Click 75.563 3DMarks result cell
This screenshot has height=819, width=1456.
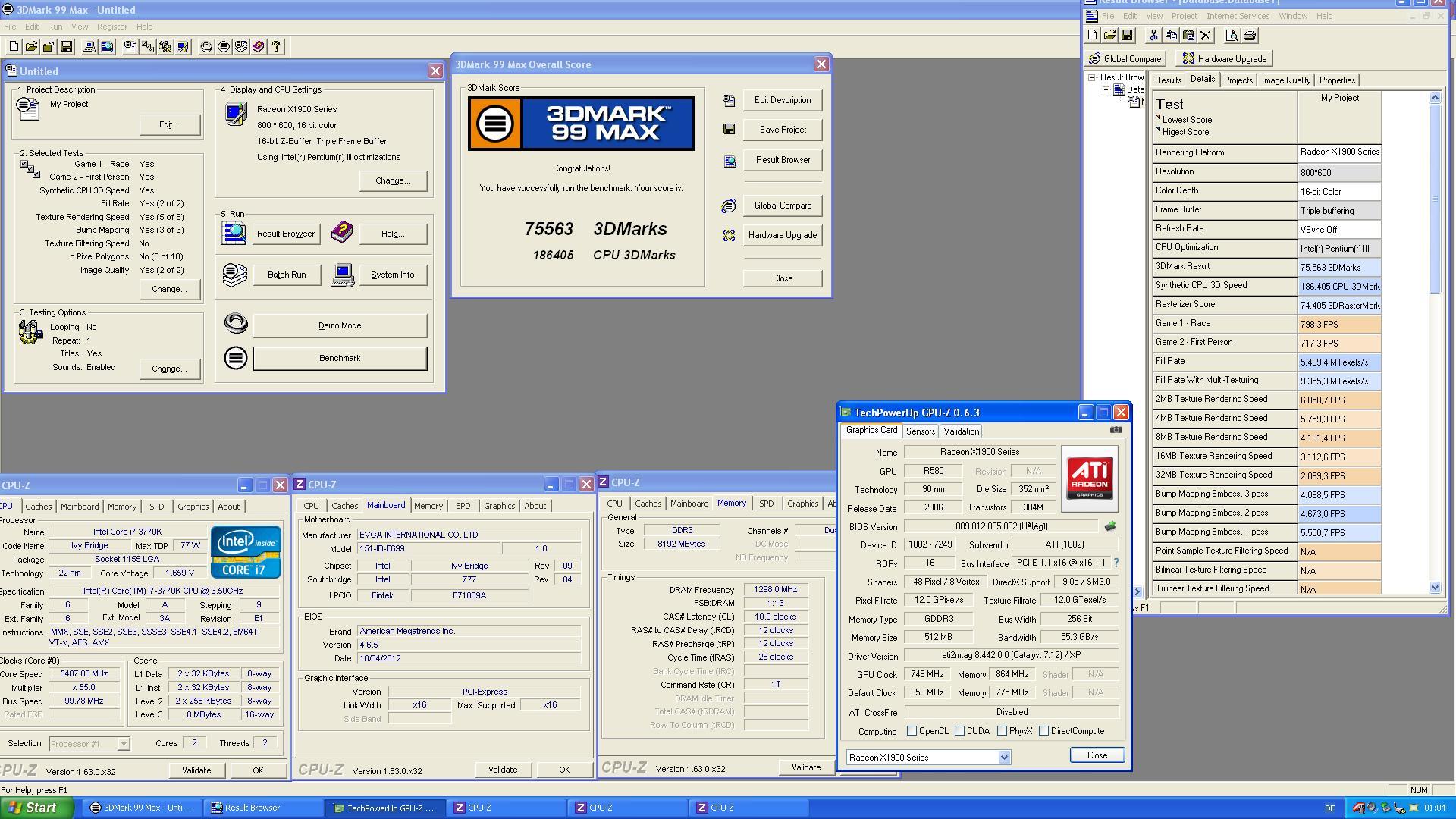[1339, 267]
